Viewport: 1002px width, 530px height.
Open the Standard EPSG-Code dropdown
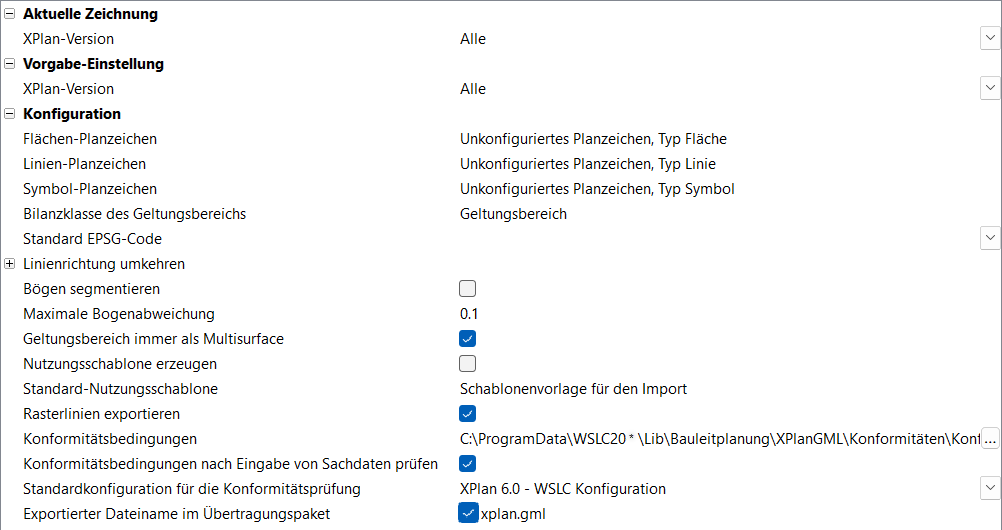pyautogui.click(x=990, y=239)
